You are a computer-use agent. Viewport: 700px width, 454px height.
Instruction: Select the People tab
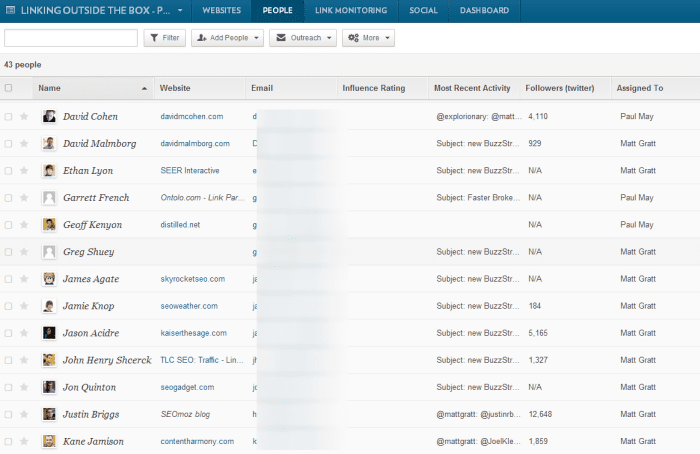pos(277,10)
